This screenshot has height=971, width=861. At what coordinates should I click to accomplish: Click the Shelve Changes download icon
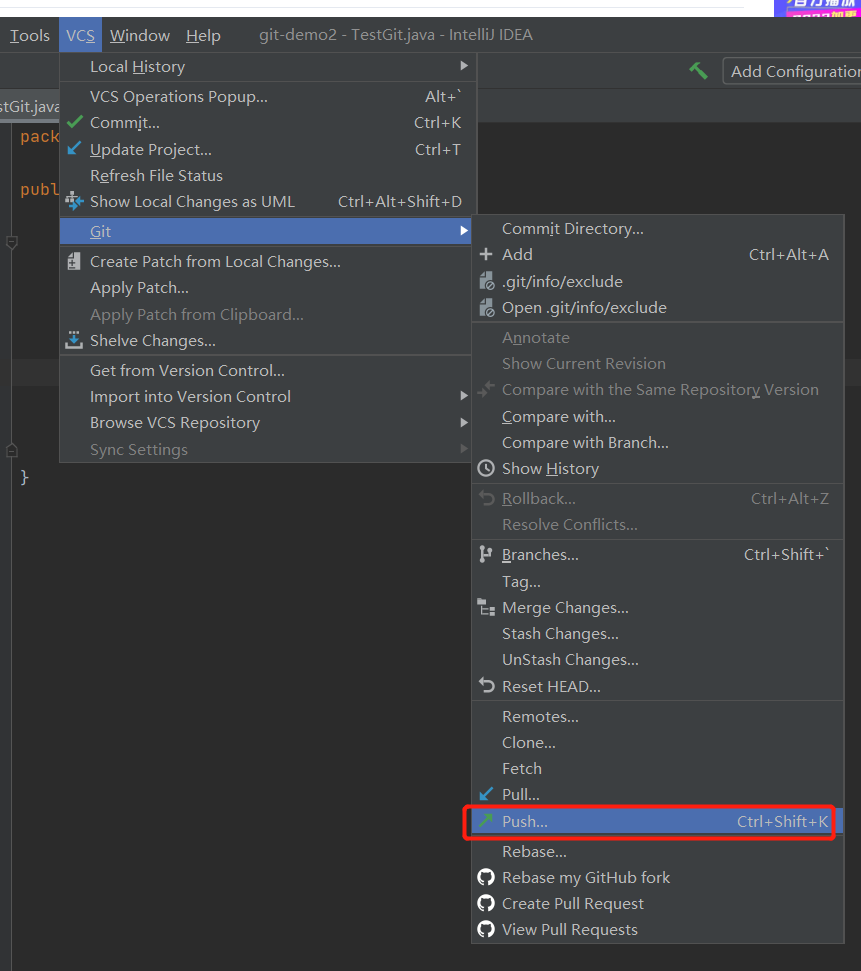point(74,340)
